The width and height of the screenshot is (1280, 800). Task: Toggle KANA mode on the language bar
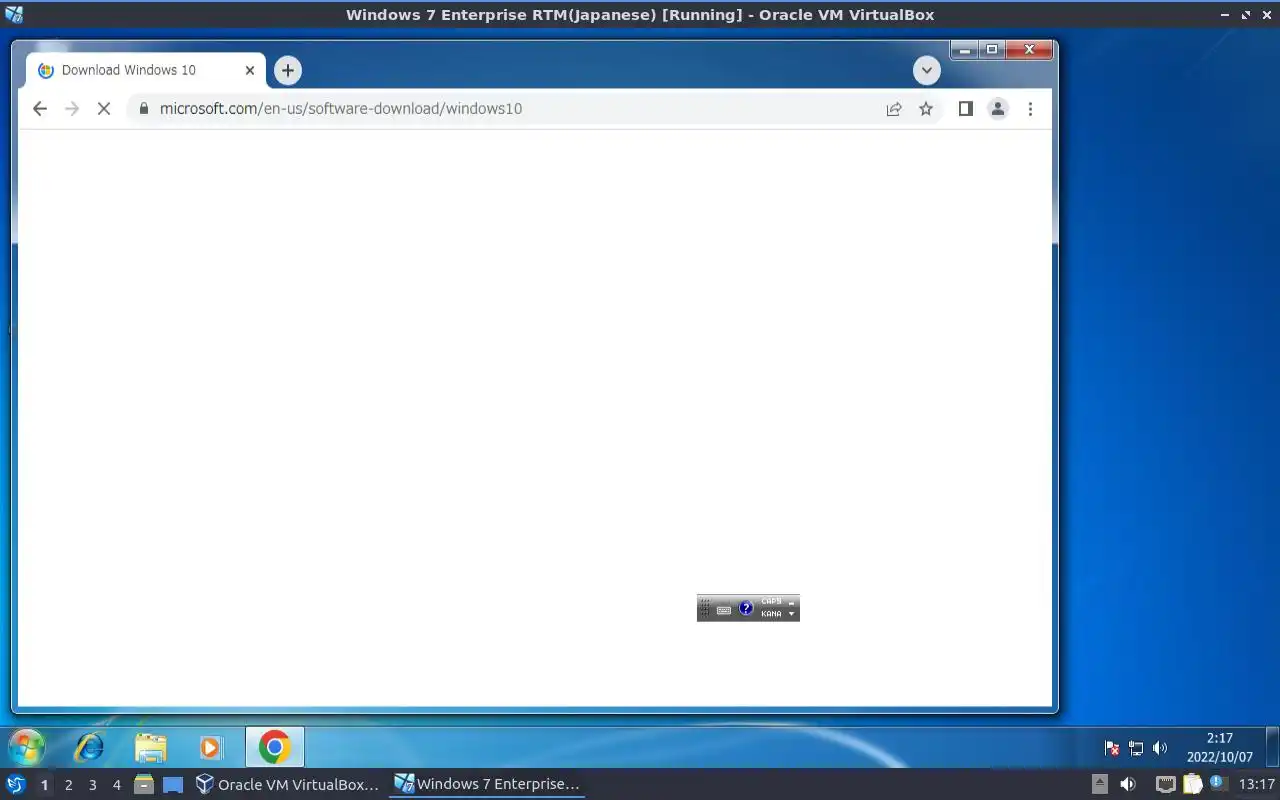tap(771, 614)
